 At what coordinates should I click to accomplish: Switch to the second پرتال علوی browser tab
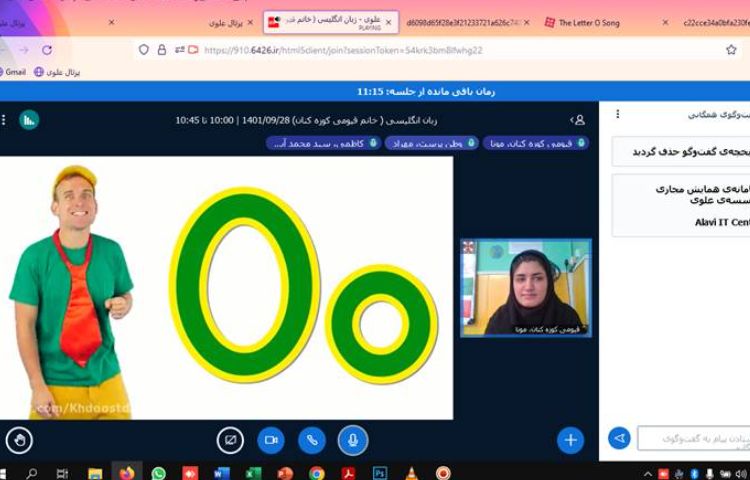point(225,22)
